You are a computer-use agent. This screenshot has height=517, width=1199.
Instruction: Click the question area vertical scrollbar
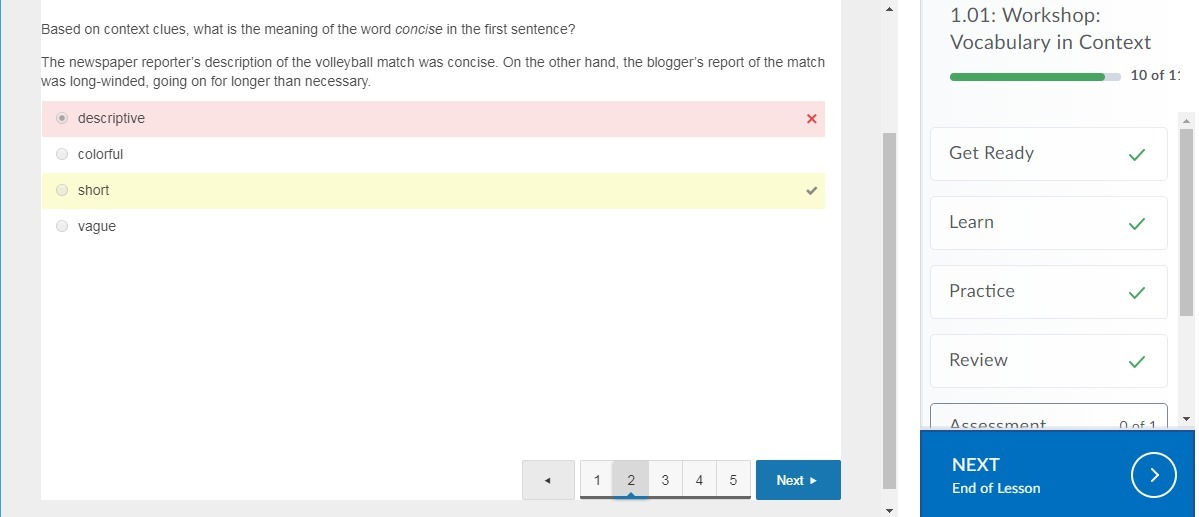click(x=889, y=311)
